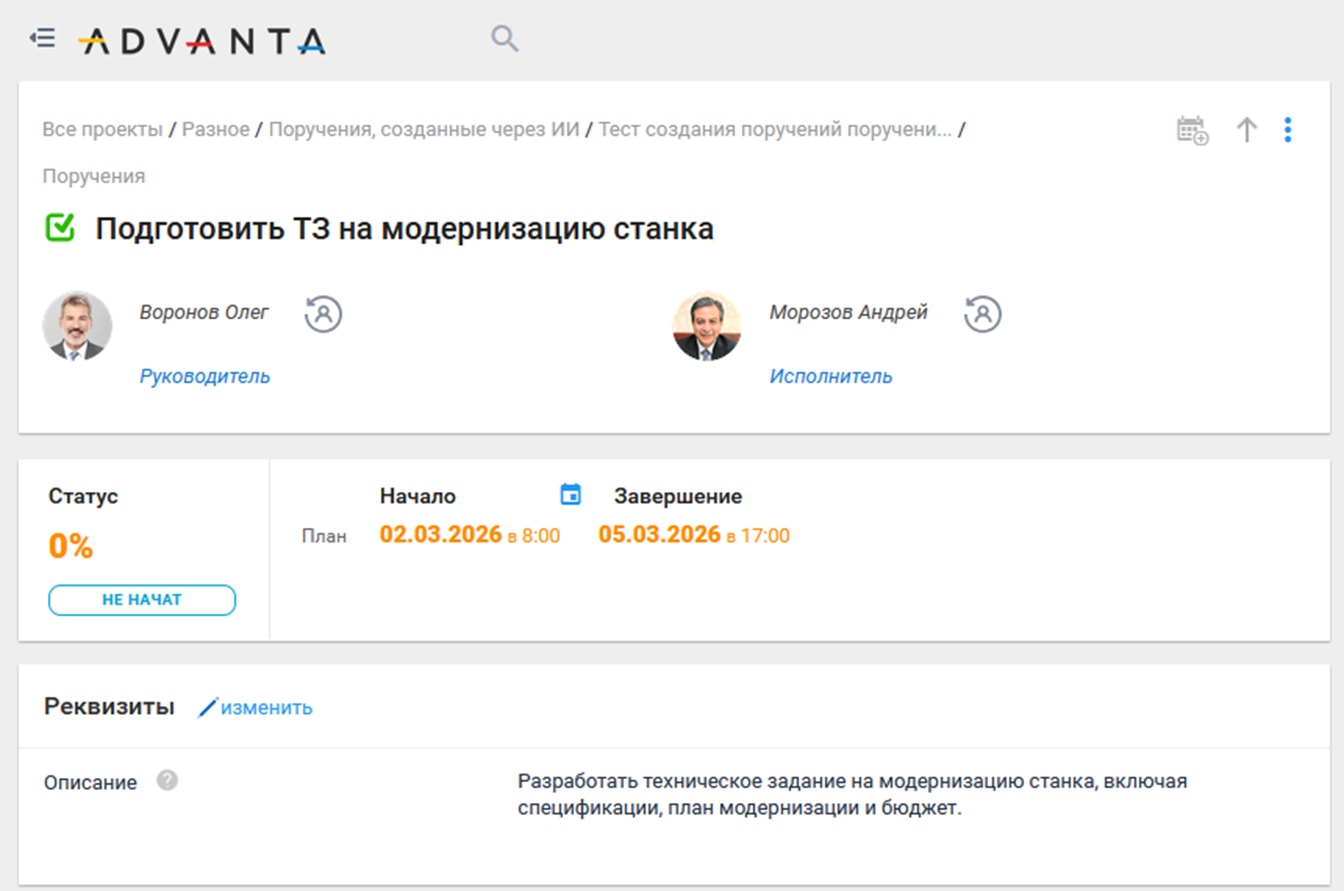Go up one level with arrow icon
Image resolution: width=1344 pixels, height=891 pixels.
click(1246, 130)
